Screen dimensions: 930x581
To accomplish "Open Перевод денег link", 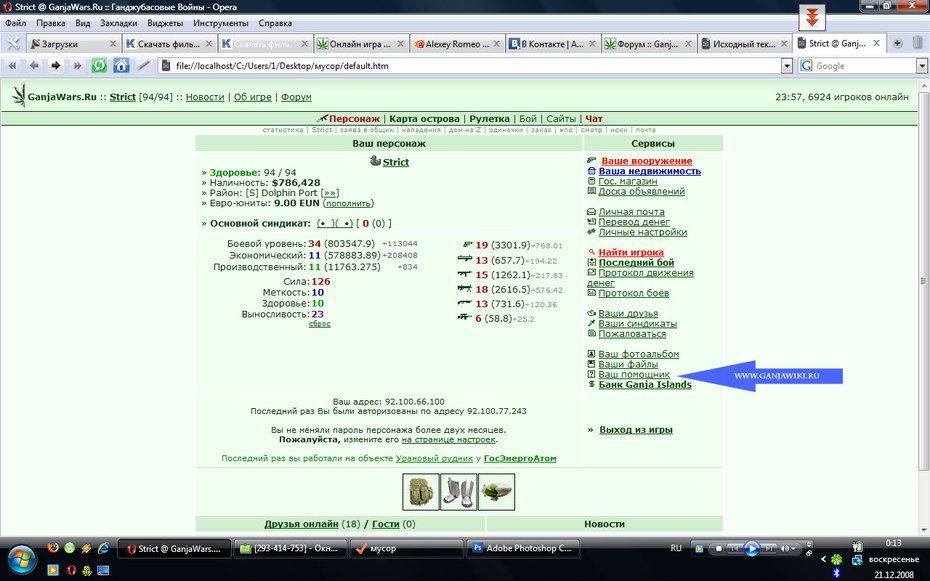I will 634,222.
